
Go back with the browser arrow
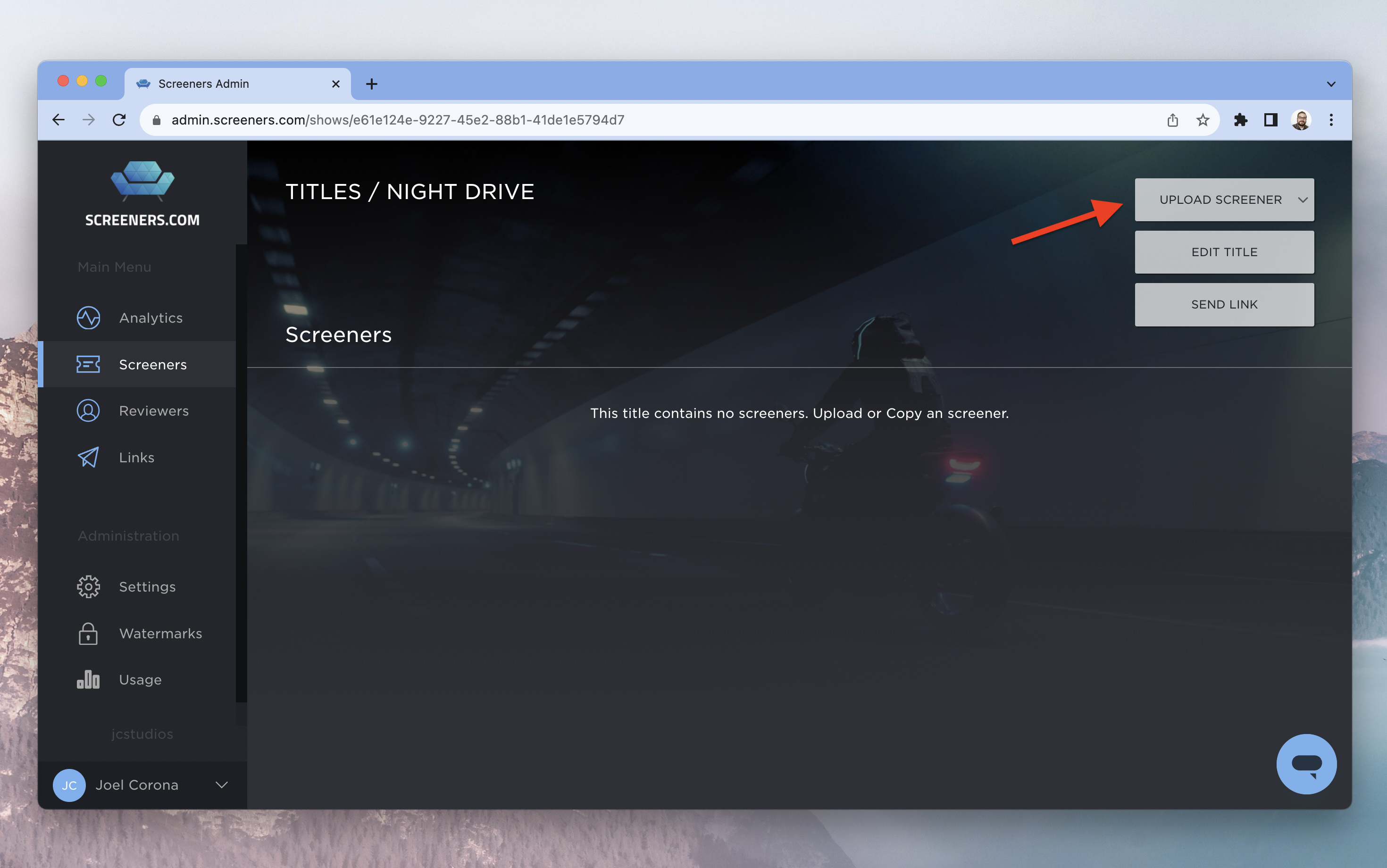tap(58, 119)
